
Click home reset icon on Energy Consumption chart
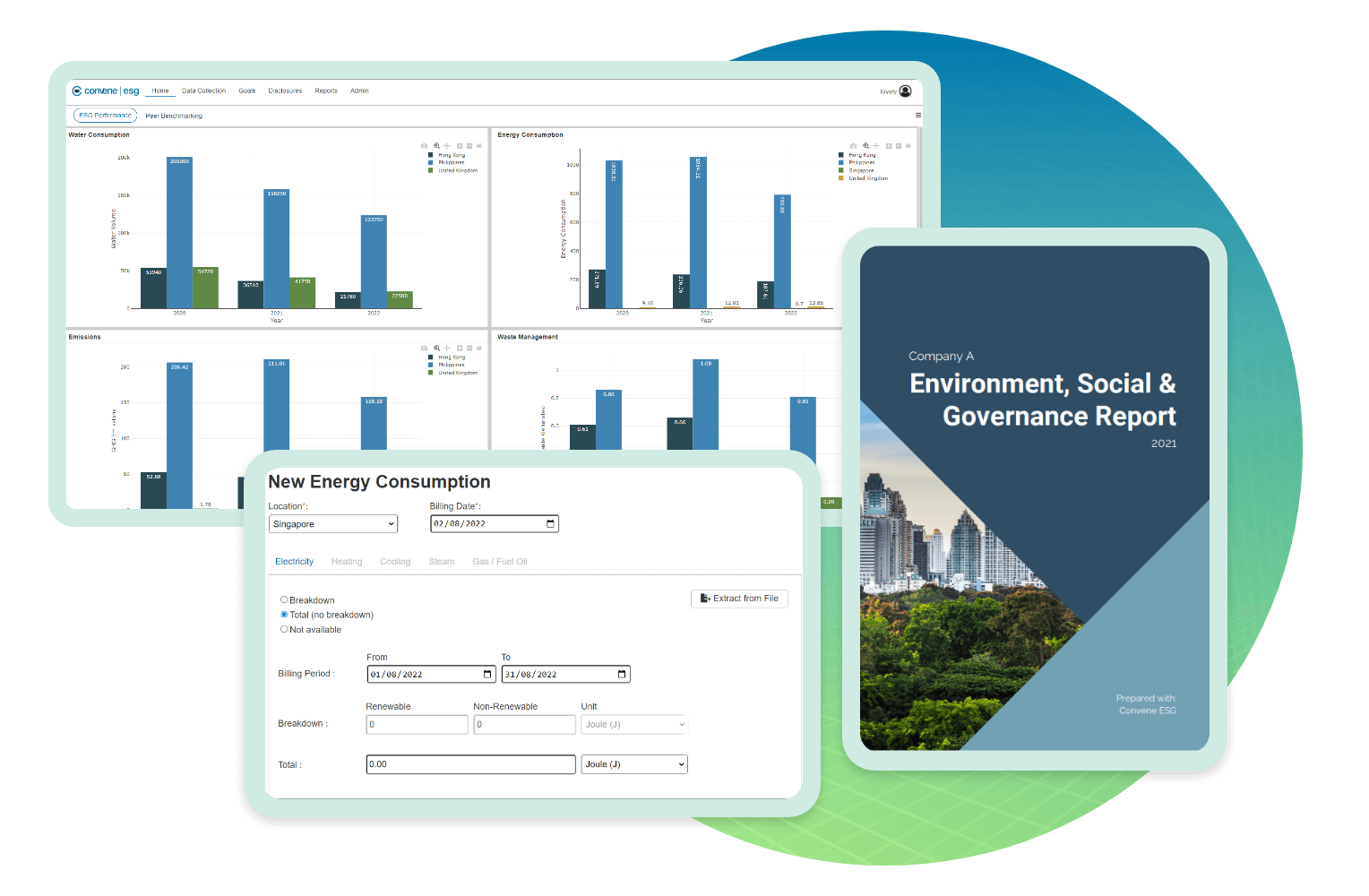908,146
